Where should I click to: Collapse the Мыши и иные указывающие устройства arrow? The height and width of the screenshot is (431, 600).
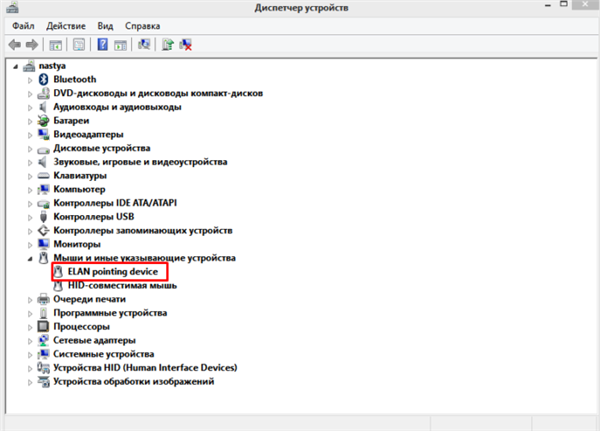click(x=30, y=259)
